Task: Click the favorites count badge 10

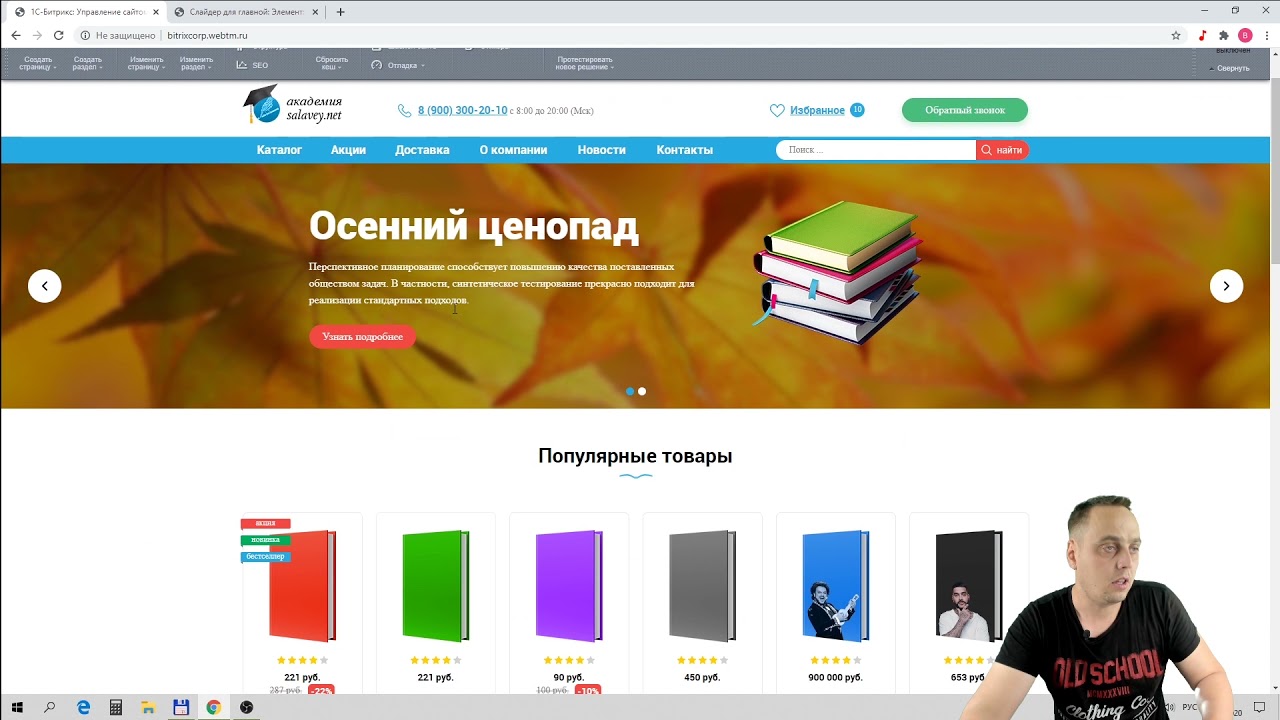Action: click(857, 110)
